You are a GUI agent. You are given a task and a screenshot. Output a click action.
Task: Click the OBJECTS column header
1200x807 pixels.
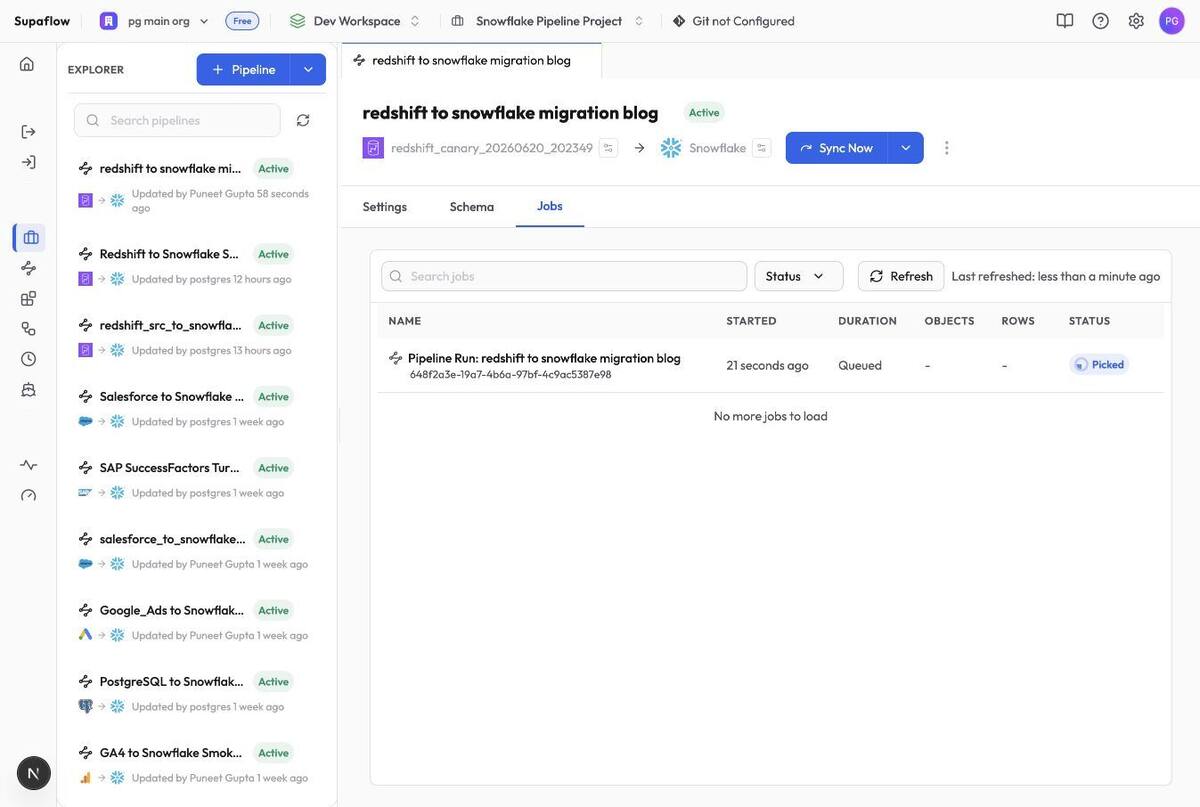click(x=949, y=321)
